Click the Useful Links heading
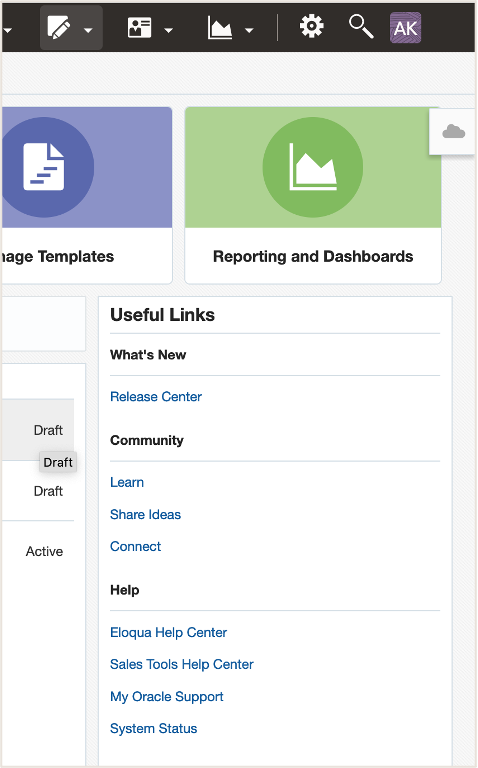This screenshot has height=768, width=478. click(x=162, y=314)
